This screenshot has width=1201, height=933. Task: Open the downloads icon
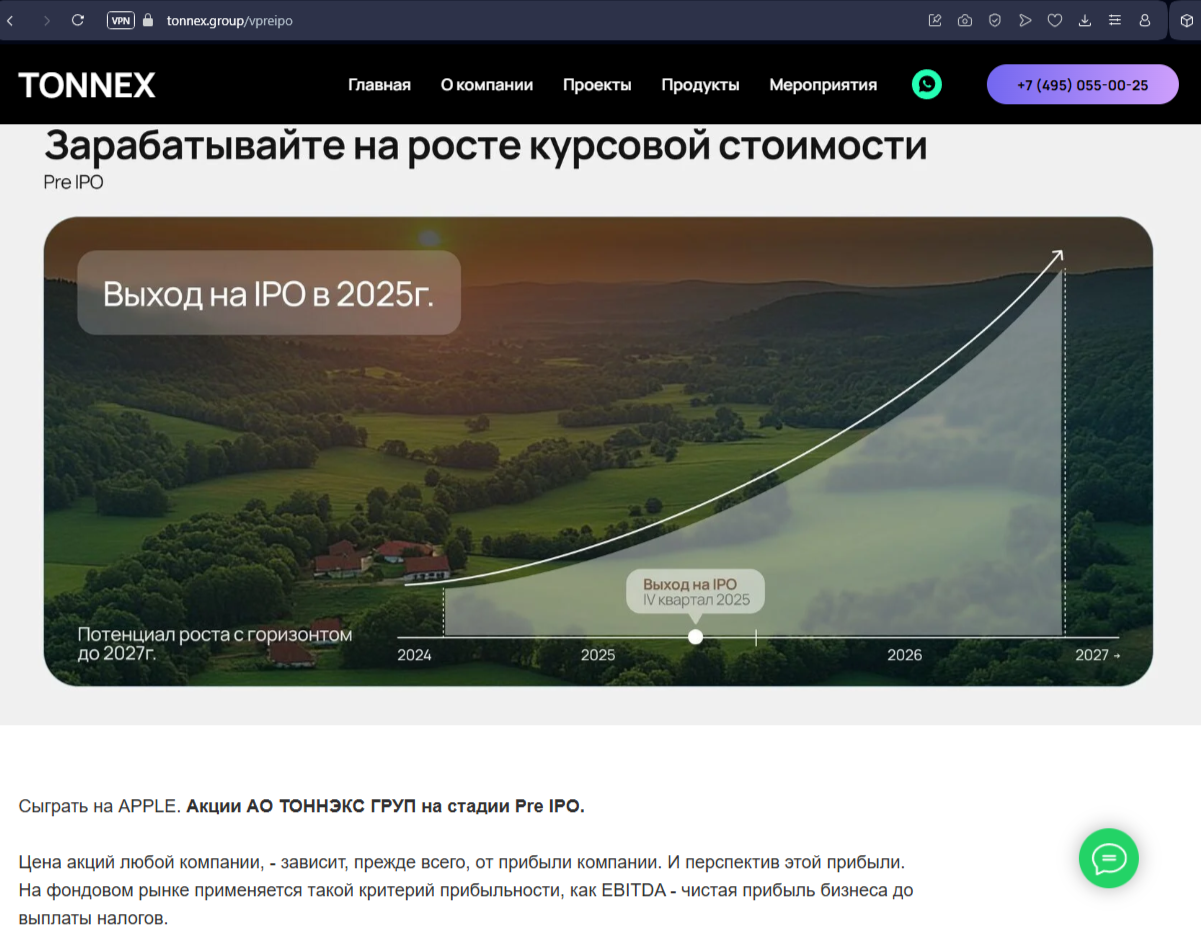(x=1085, y=20)
